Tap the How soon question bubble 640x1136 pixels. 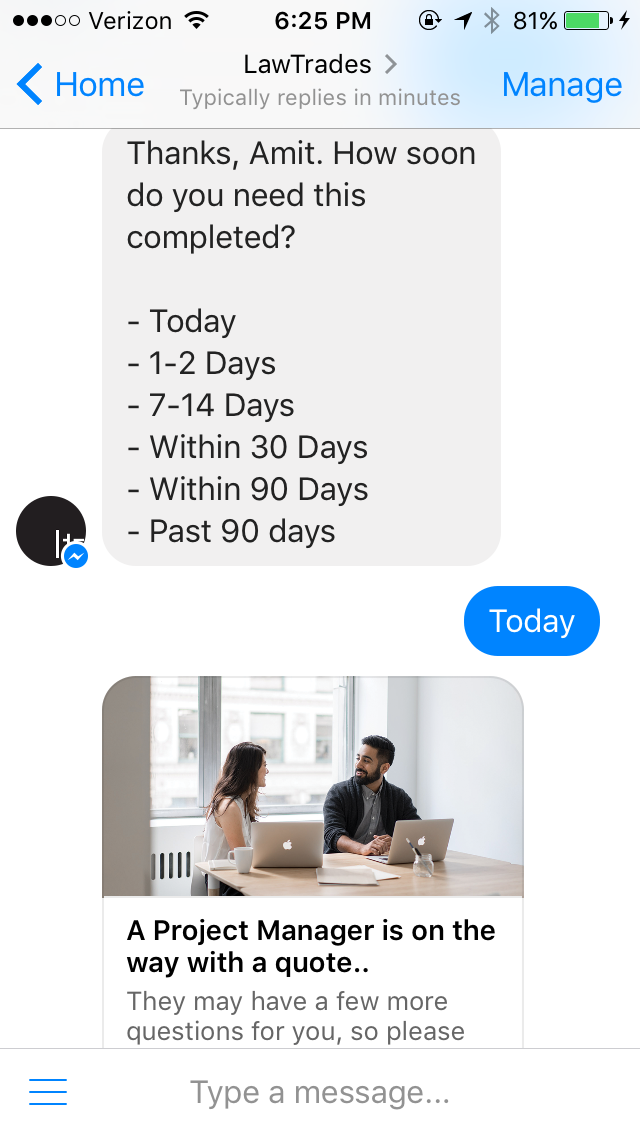click(x=302, y=348)
